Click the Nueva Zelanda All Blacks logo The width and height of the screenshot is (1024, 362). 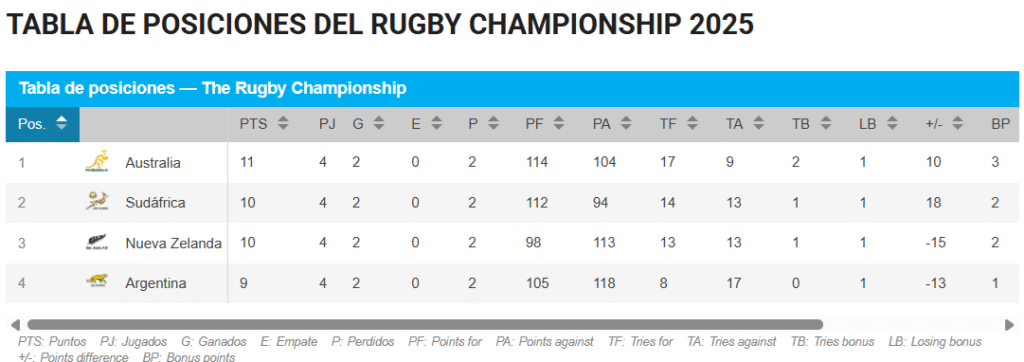click(97, 243)
